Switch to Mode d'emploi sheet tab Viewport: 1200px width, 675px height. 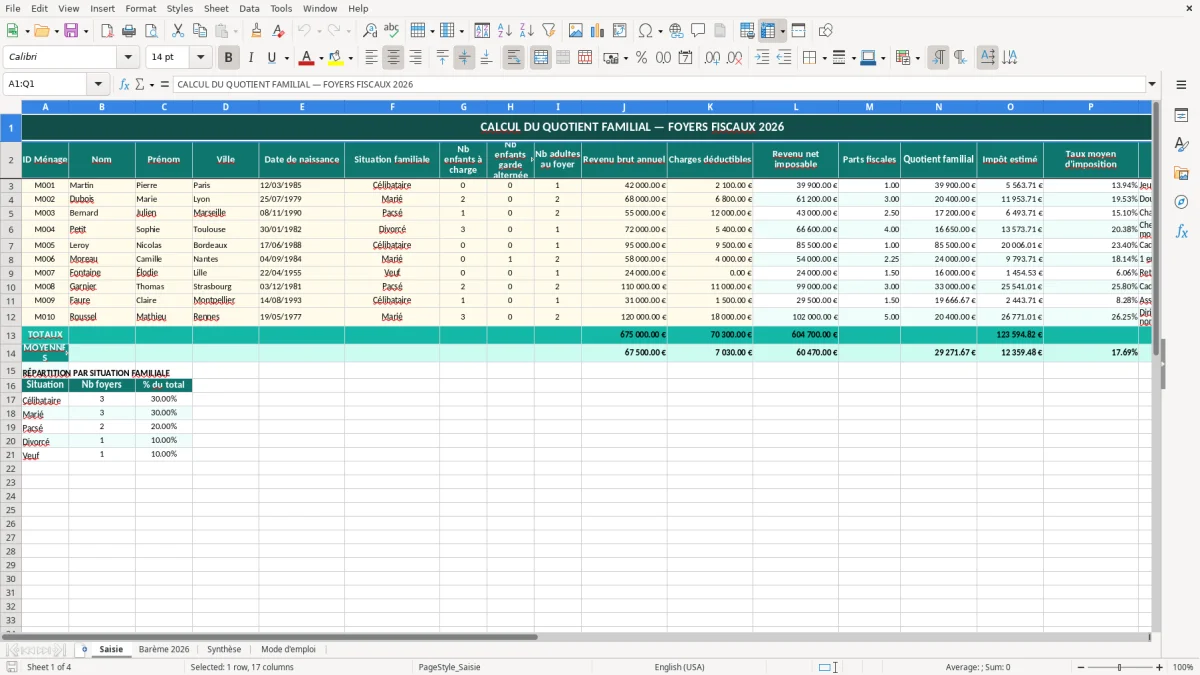coord(288,649)
